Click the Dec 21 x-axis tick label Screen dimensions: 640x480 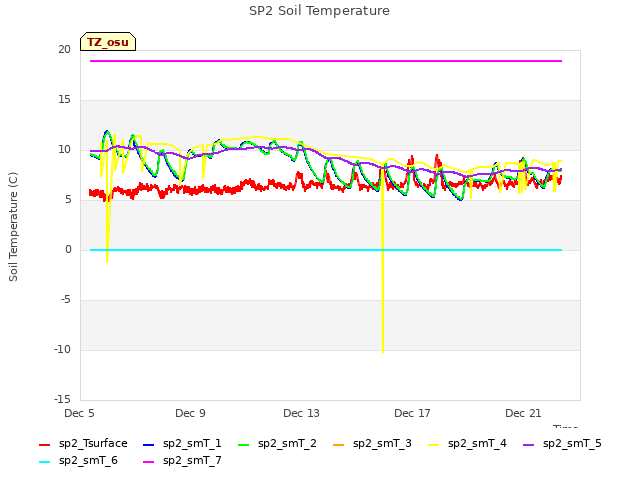(x=523, y=413)
